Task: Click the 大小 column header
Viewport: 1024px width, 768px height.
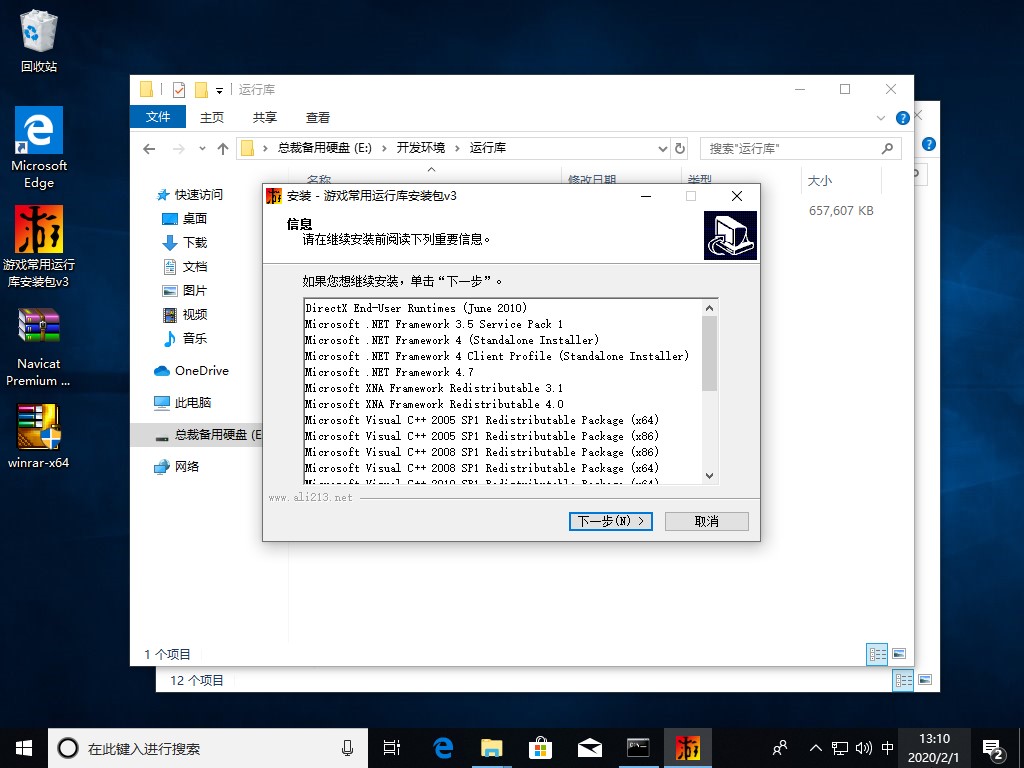Action: pyautogui.click(x=840, y=181)
